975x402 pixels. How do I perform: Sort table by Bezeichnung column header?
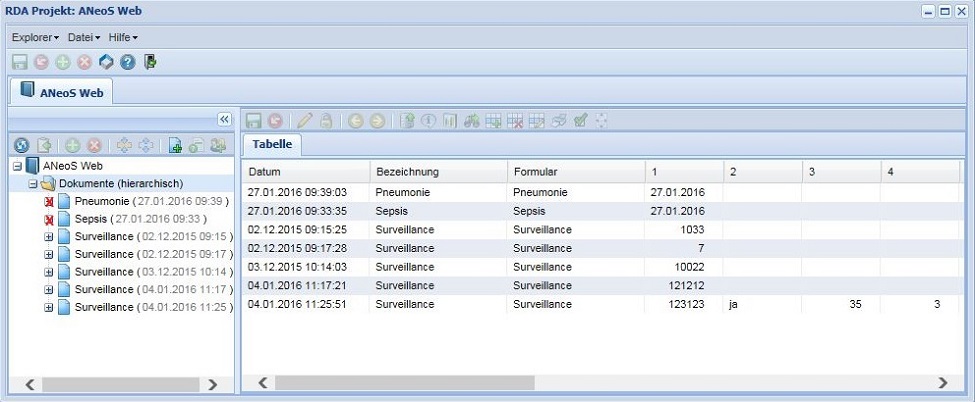[438, 171]
